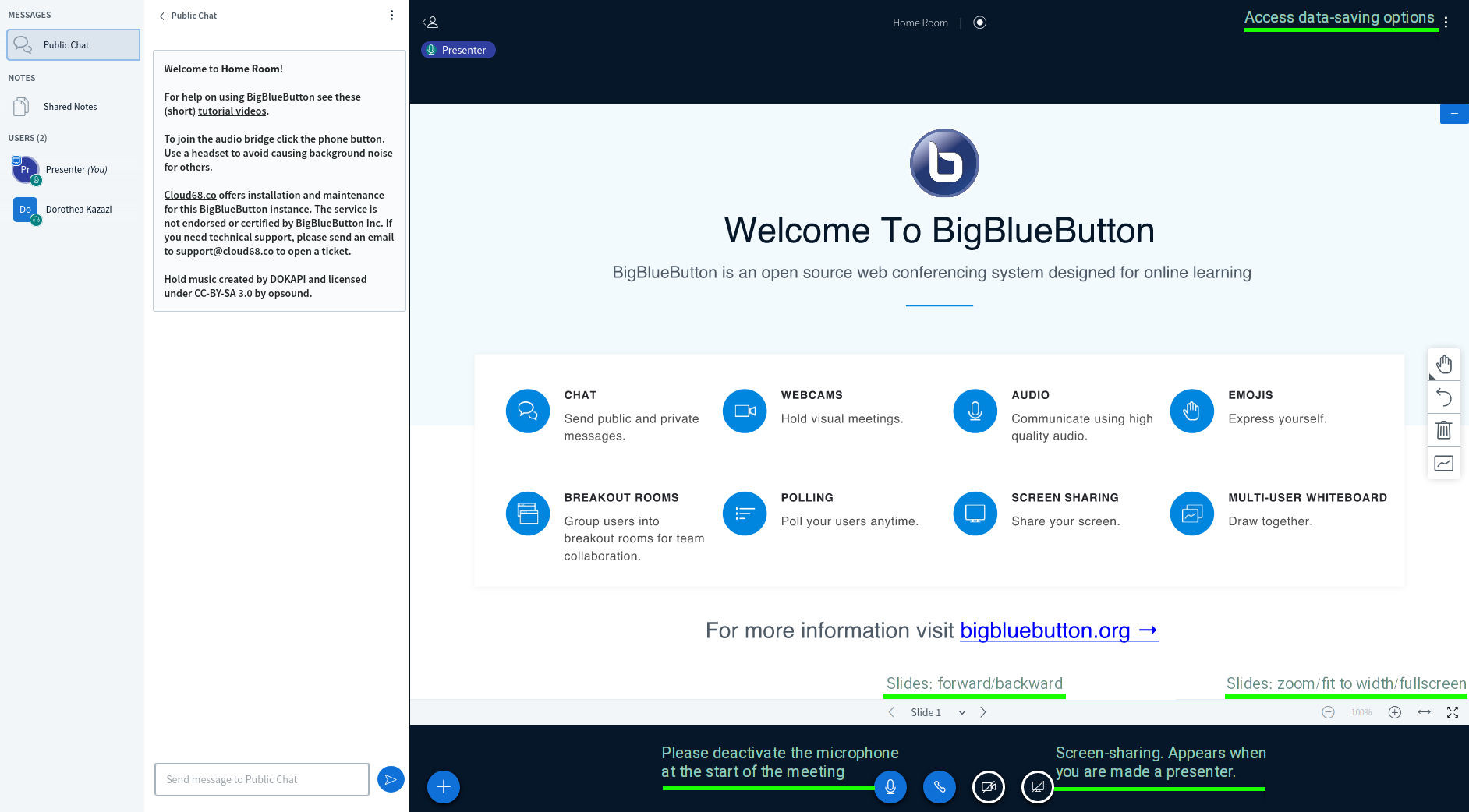The height and width of the screenshot is (812, 1469).
Task: Undo the last whiteboard annotation
Action: 1444,397
